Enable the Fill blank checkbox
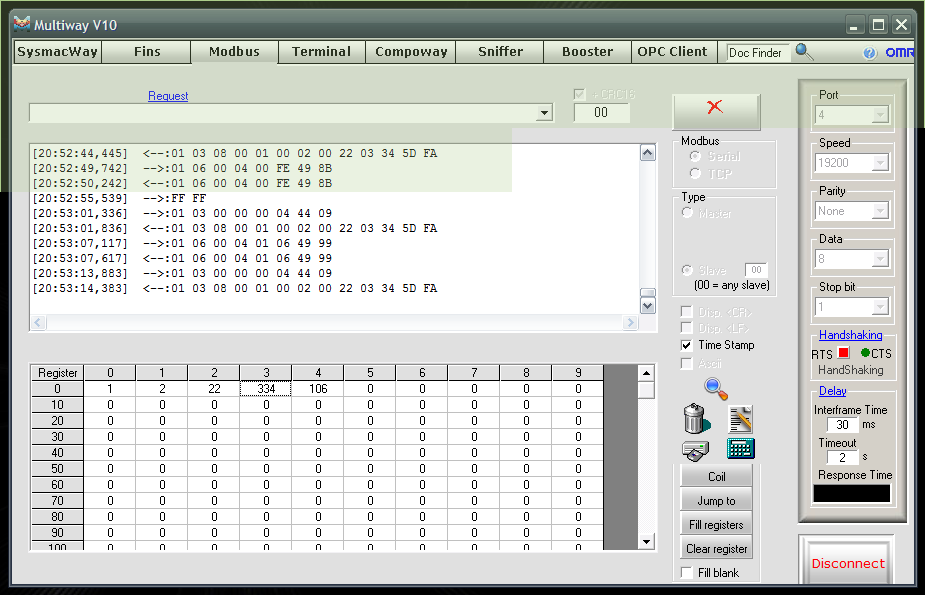Viewport: 925px width, 595px height. click(x=687, y=573)
